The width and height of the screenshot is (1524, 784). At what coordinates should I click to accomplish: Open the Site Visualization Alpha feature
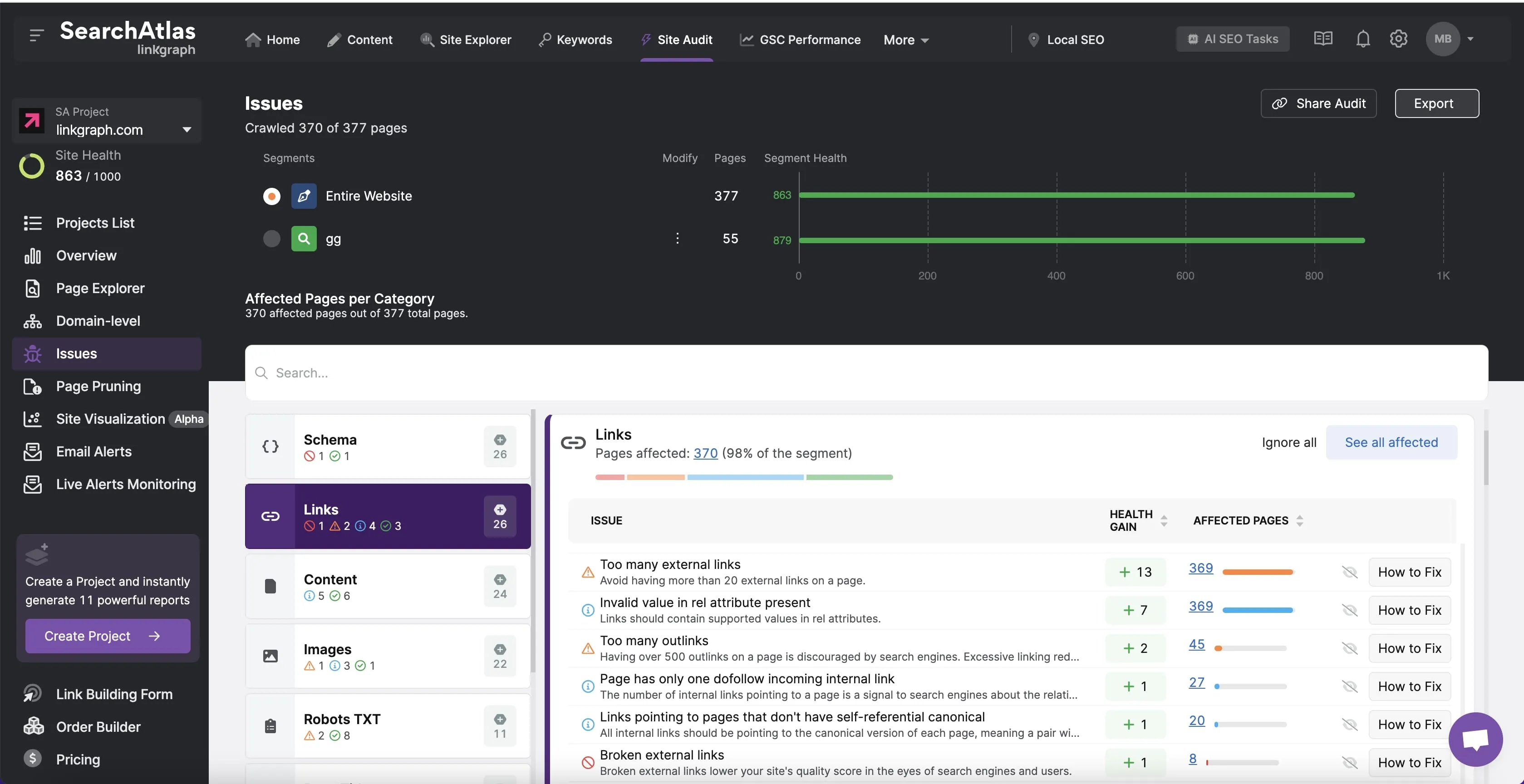(111, 419)
